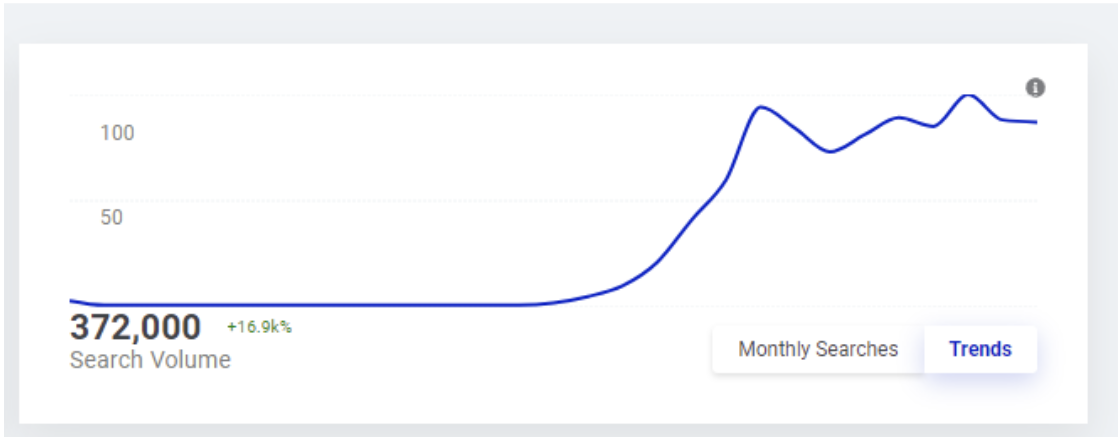Click the 100 y-axis label
Viewport: 1120px width, 442px height.
pos(117,133)
